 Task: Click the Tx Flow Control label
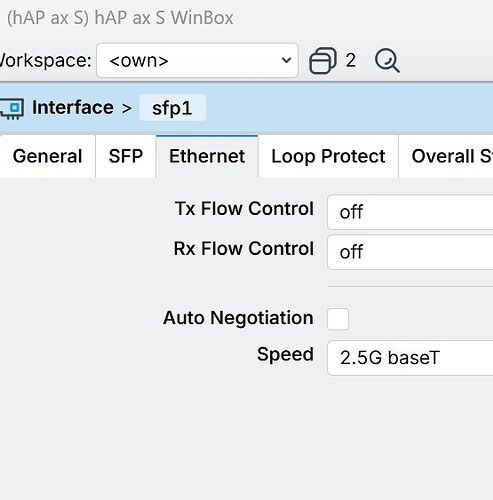(x=244, y=209)
